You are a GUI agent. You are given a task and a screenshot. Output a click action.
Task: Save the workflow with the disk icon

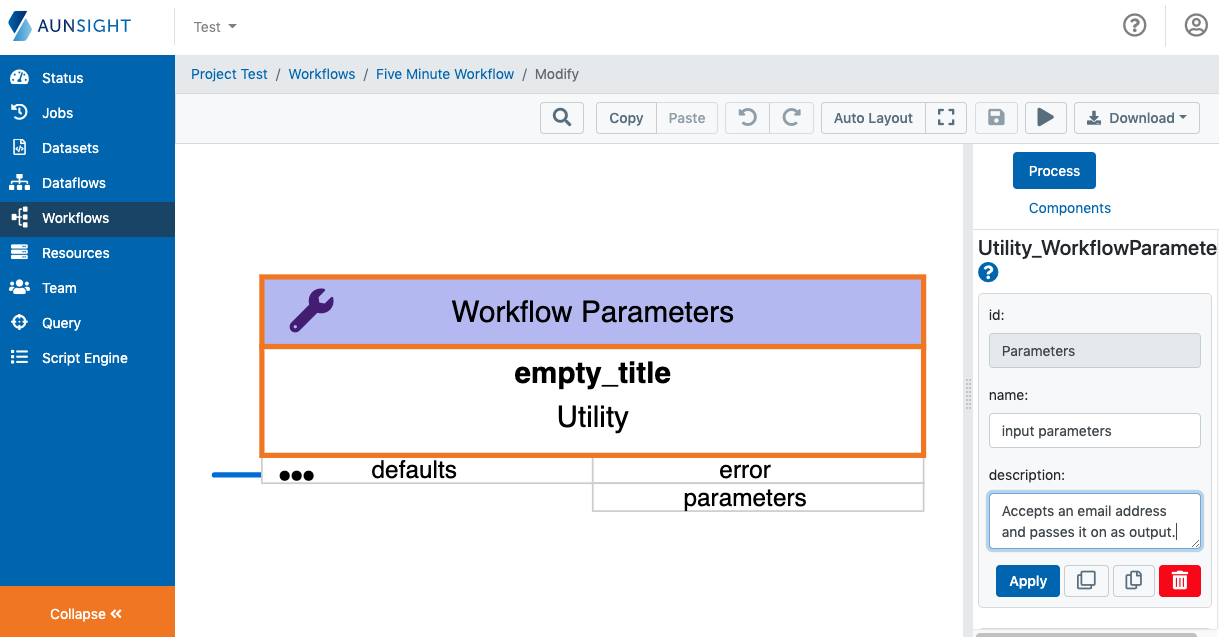click(x=996, y=117)
